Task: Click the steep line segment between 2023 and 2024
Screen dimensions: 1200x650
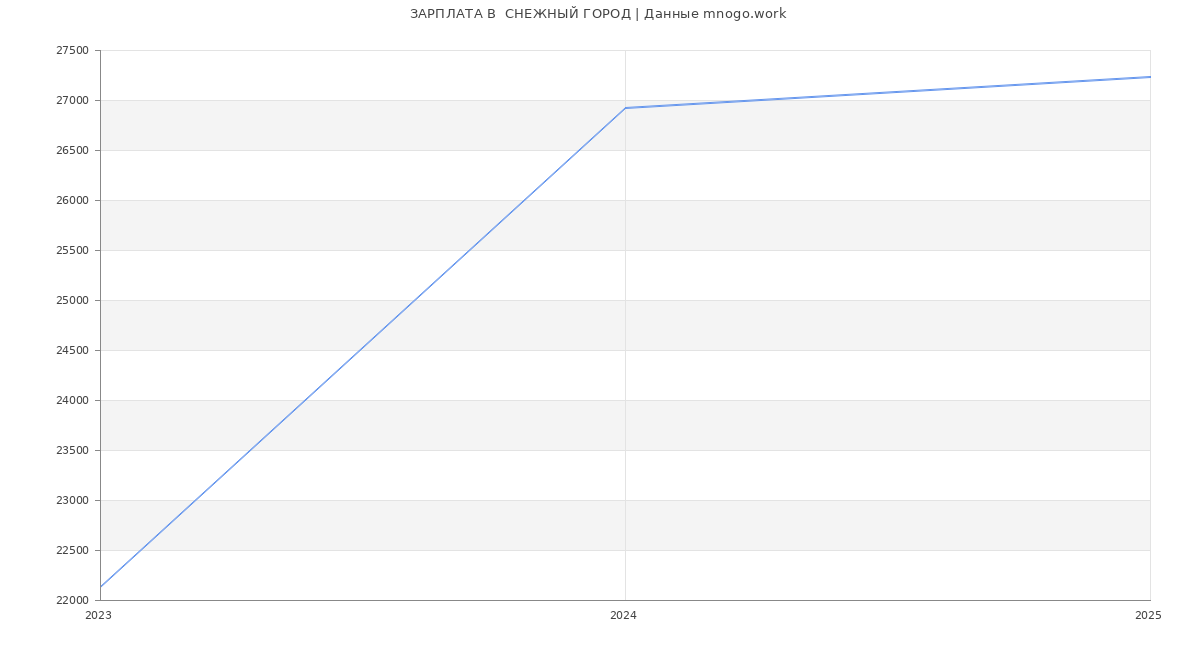Action: point(363,347)
